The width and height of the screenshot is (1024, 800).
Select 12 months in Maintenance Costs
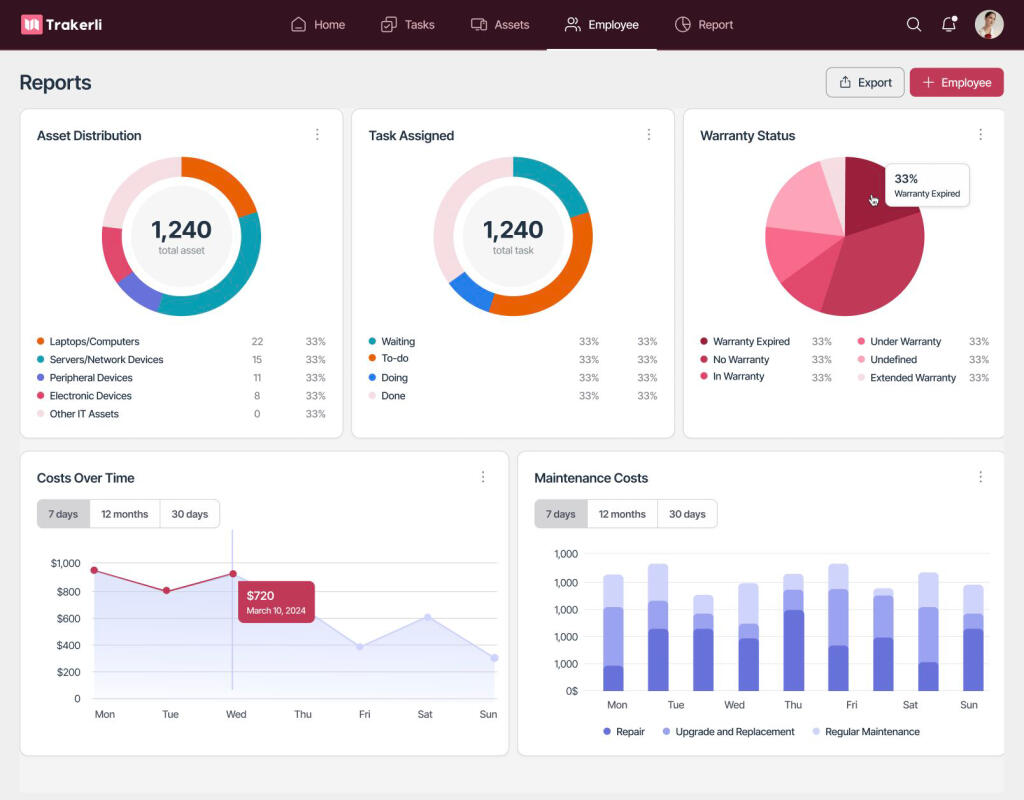pyautogui.click(x=621, y=514)
